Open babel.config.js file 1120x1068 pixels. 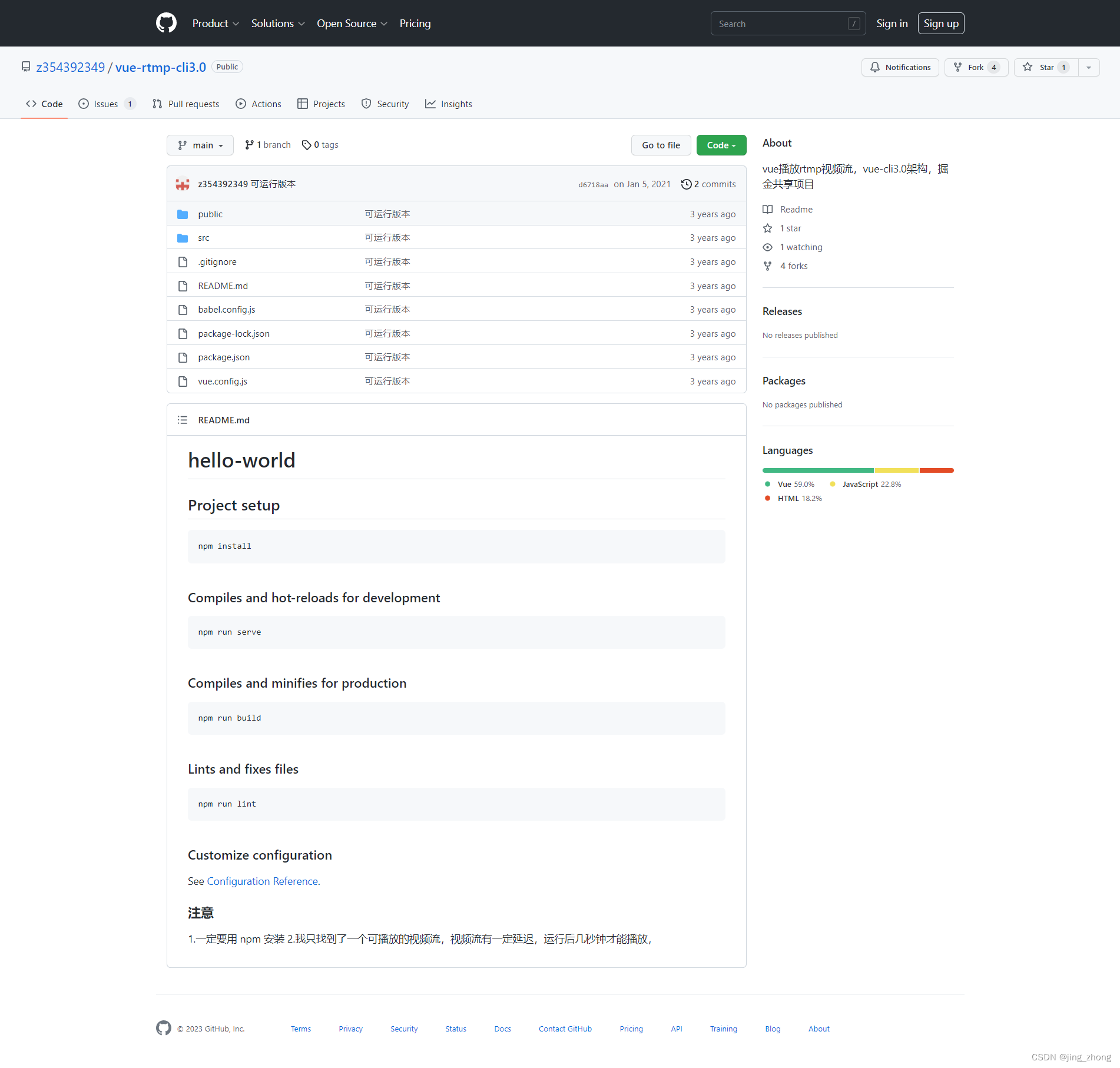(227, 309)
